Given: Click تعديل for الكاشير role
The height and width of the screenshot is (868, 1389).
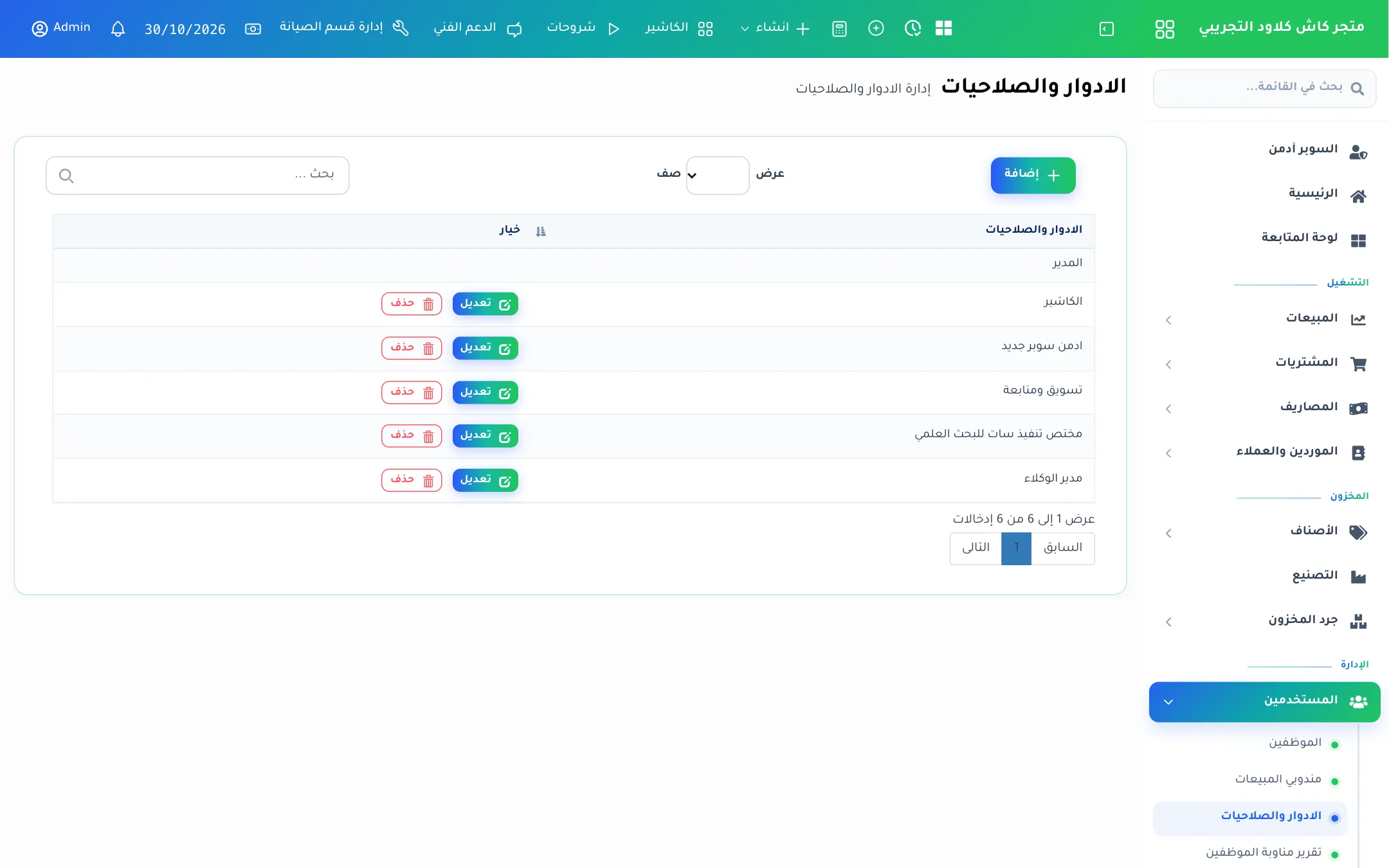Looking at the screenshot, I should coord(486,303).
